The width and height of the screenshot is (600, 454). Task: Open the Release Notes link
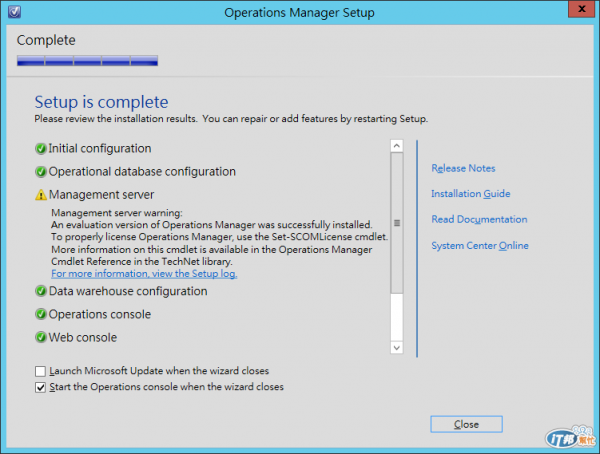463,168
